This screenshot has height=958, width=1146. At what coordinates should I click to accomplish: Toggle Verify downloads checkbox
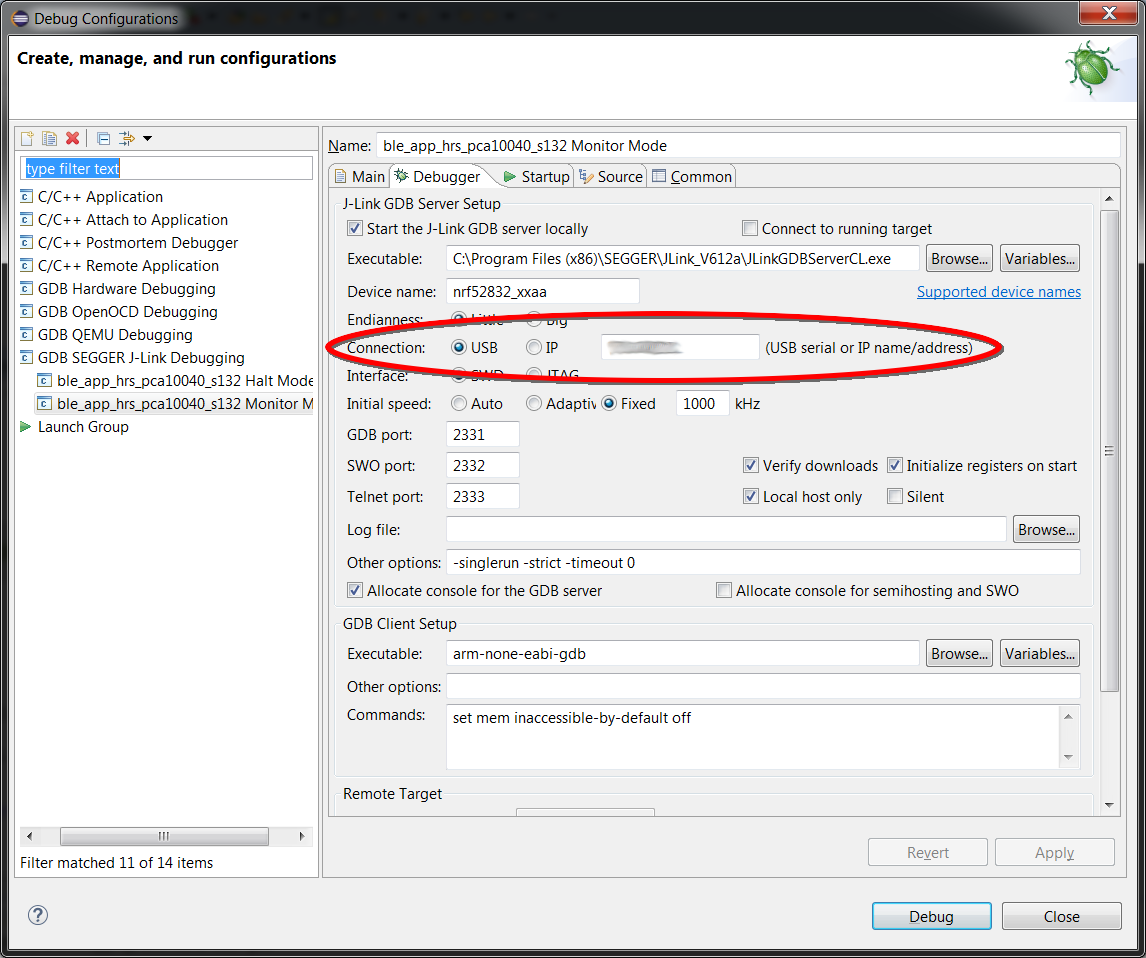[751, 465]
